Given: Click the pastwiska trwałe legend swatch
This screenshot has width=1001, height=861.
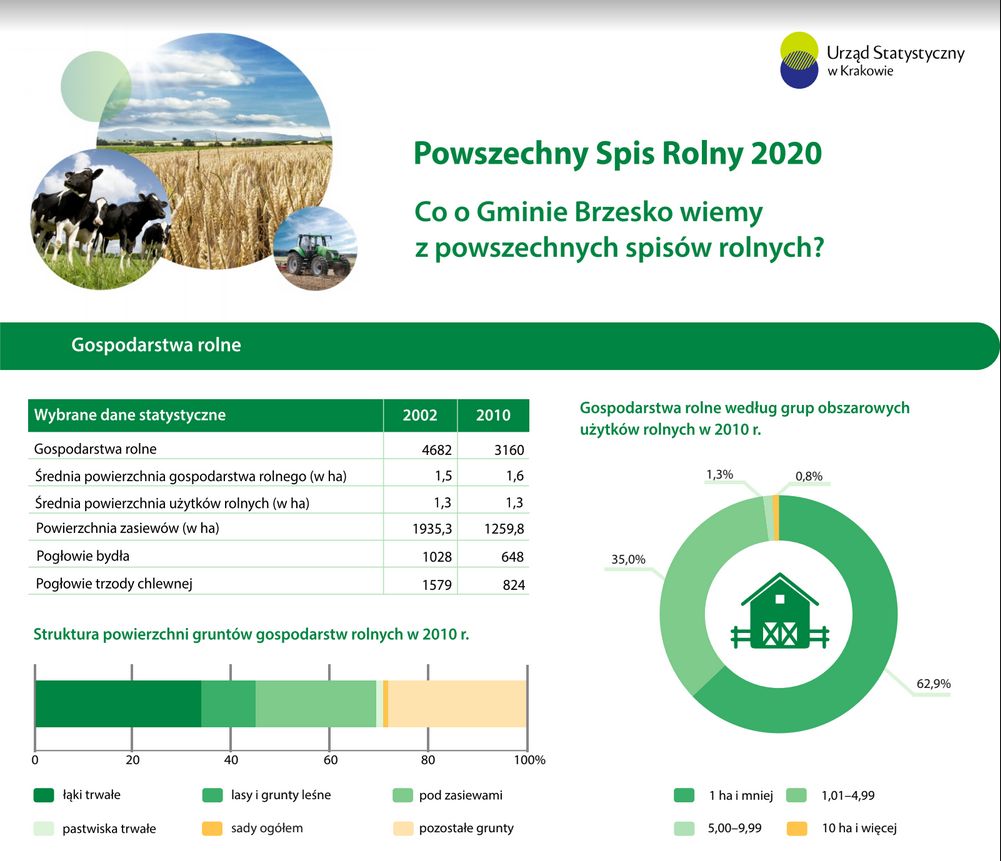Looking at the screenshot, I should [44, 828].
